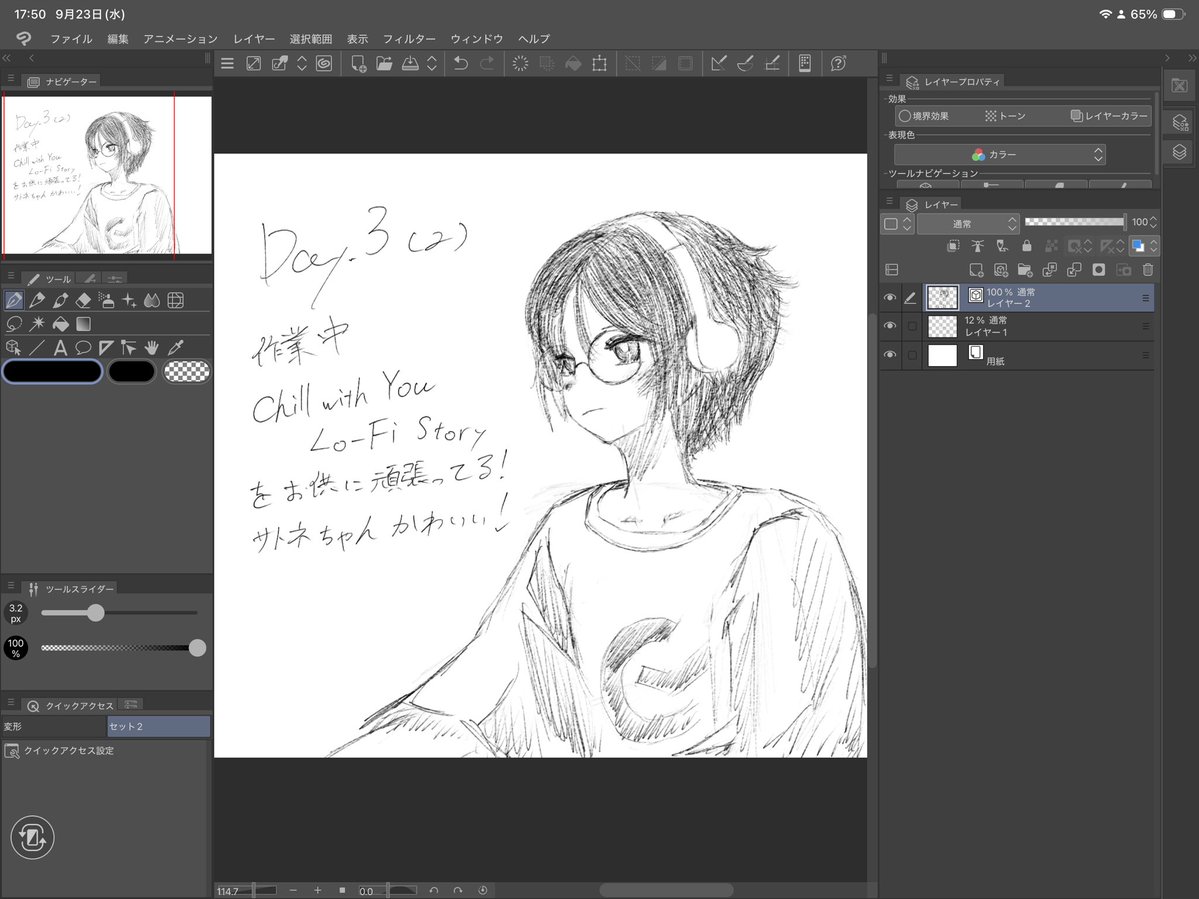
Task: Select the Object operation cube tool
Action: [14, 348]
